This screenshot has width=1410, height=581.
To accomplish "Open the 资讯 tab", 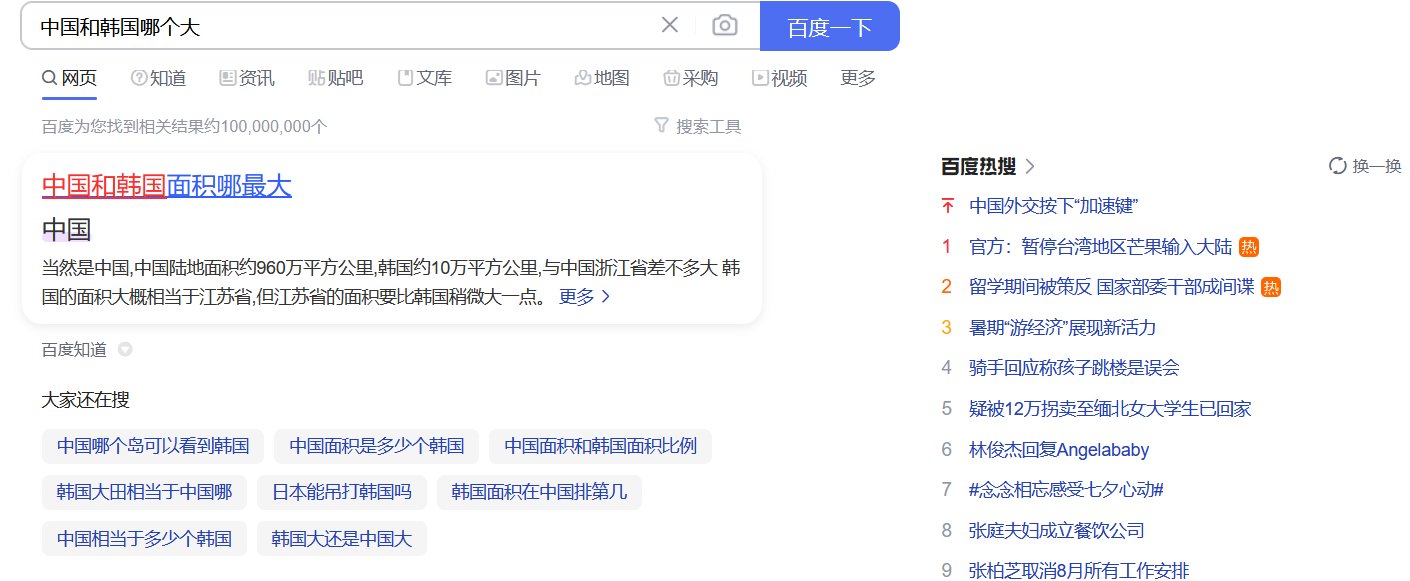I will click(x=247, y=78).
